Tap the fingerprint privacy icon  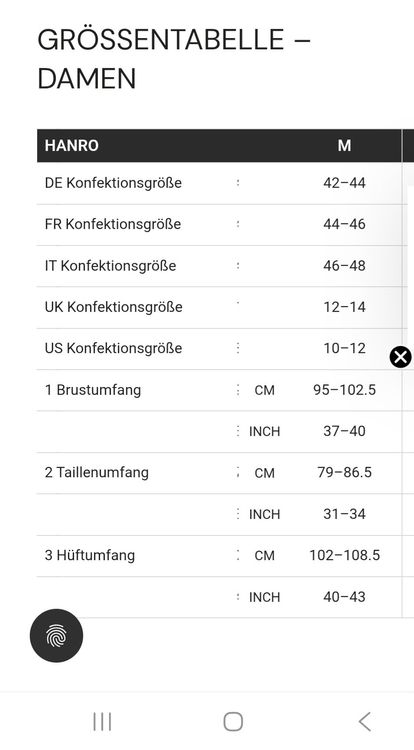(56, 636)
